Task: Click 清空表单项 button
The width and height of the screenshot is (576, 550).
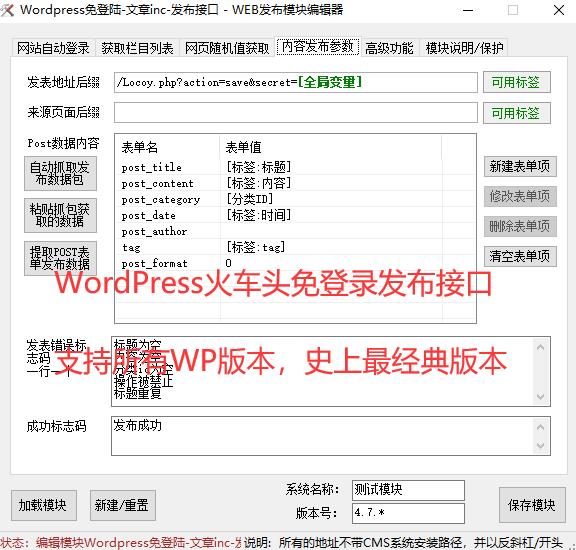Action: 520,256
